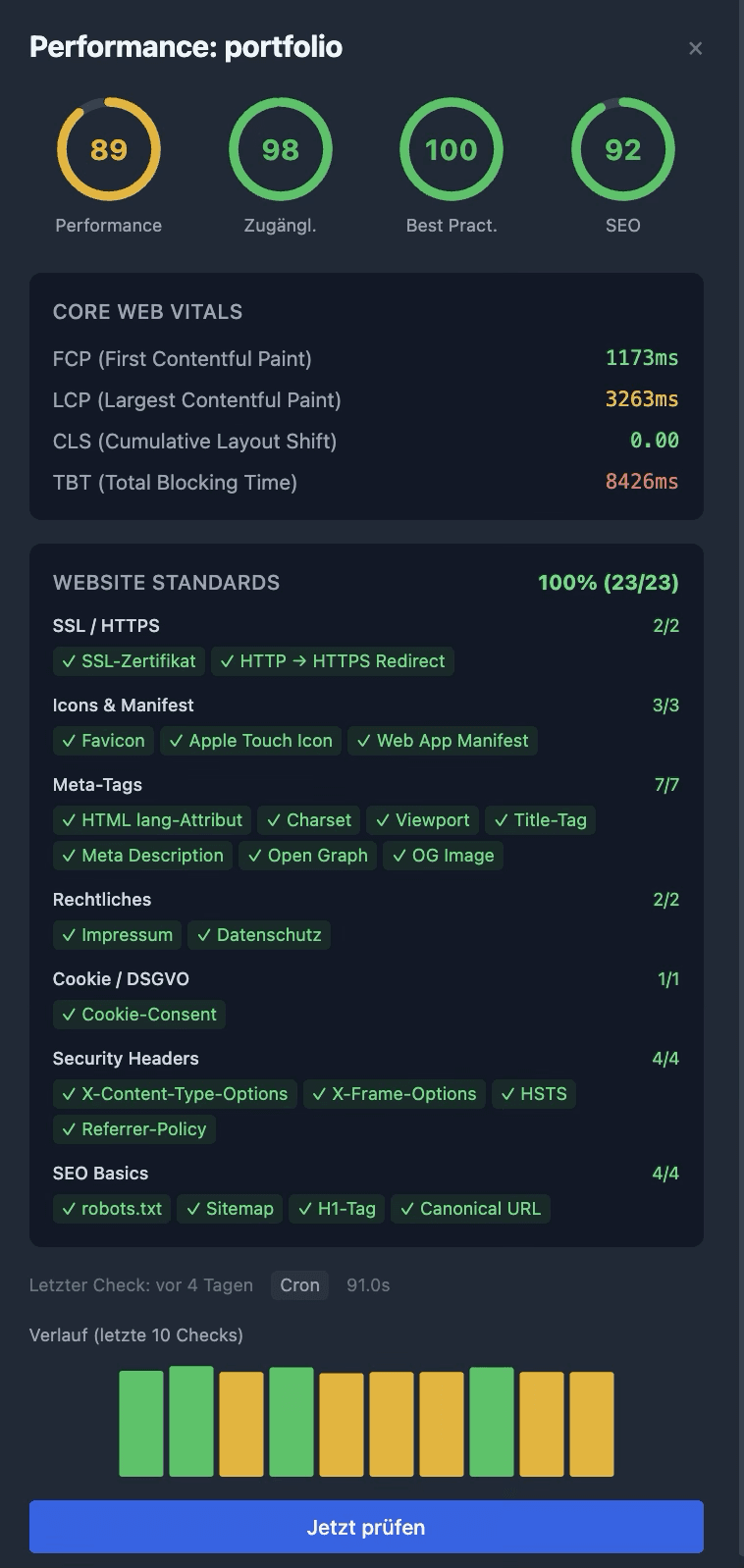
Task: Click the SSL-Zertifikat check badge
Action: coord(129,661)
